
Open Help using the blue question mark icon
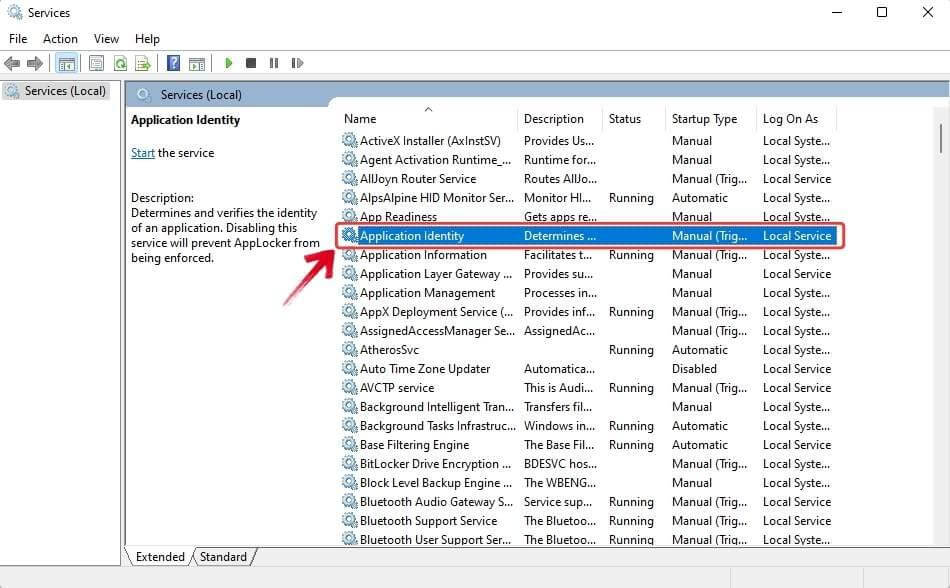tap(175, 63)
